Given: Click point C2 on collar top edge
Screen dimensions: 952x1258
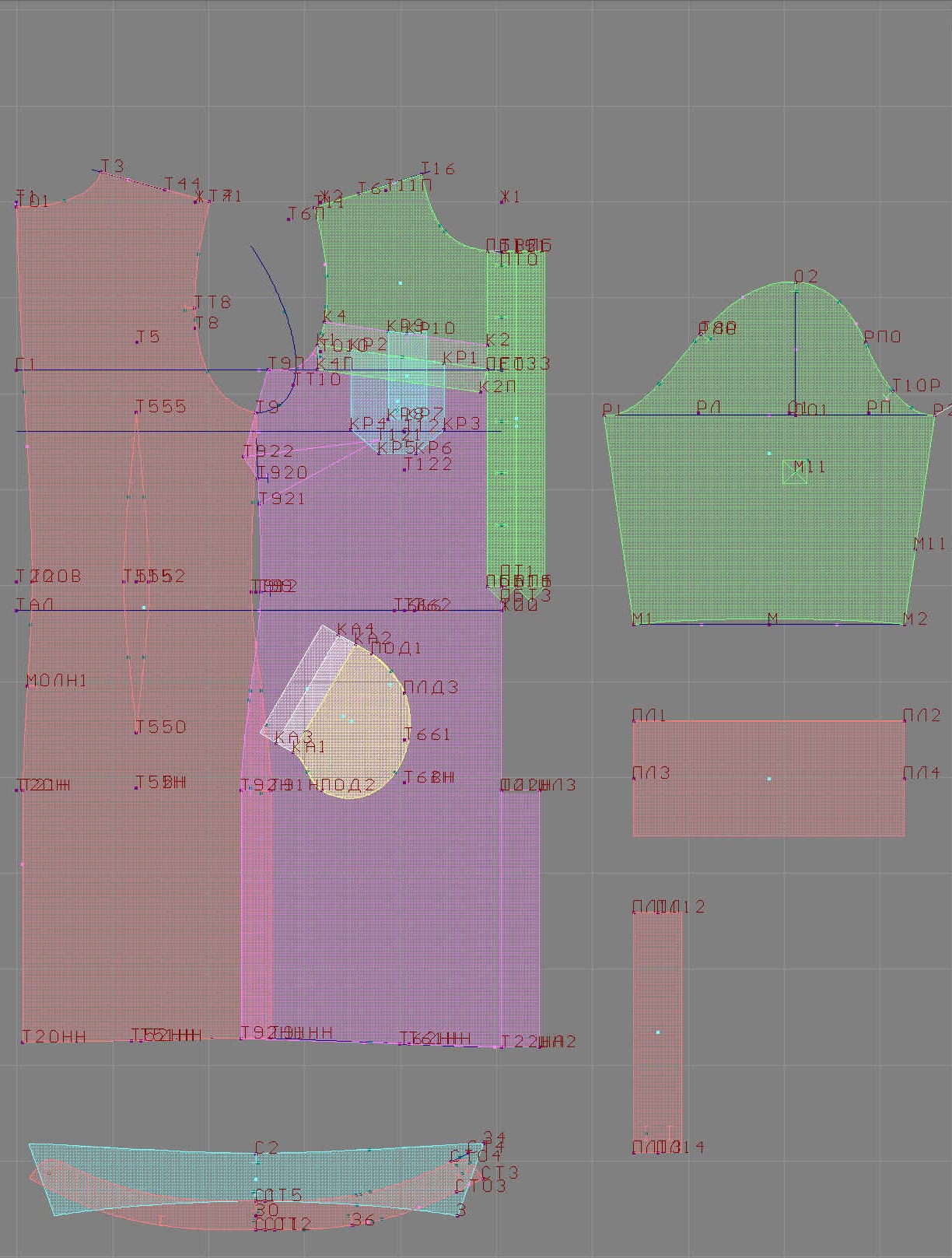Looking at the screenshot, I should (x=257, y=1157).
